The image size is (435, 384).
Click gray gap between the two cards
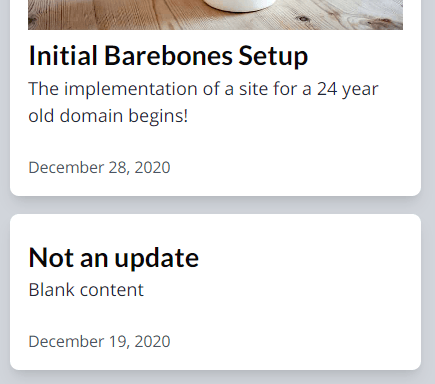click(x=215, y=205)
